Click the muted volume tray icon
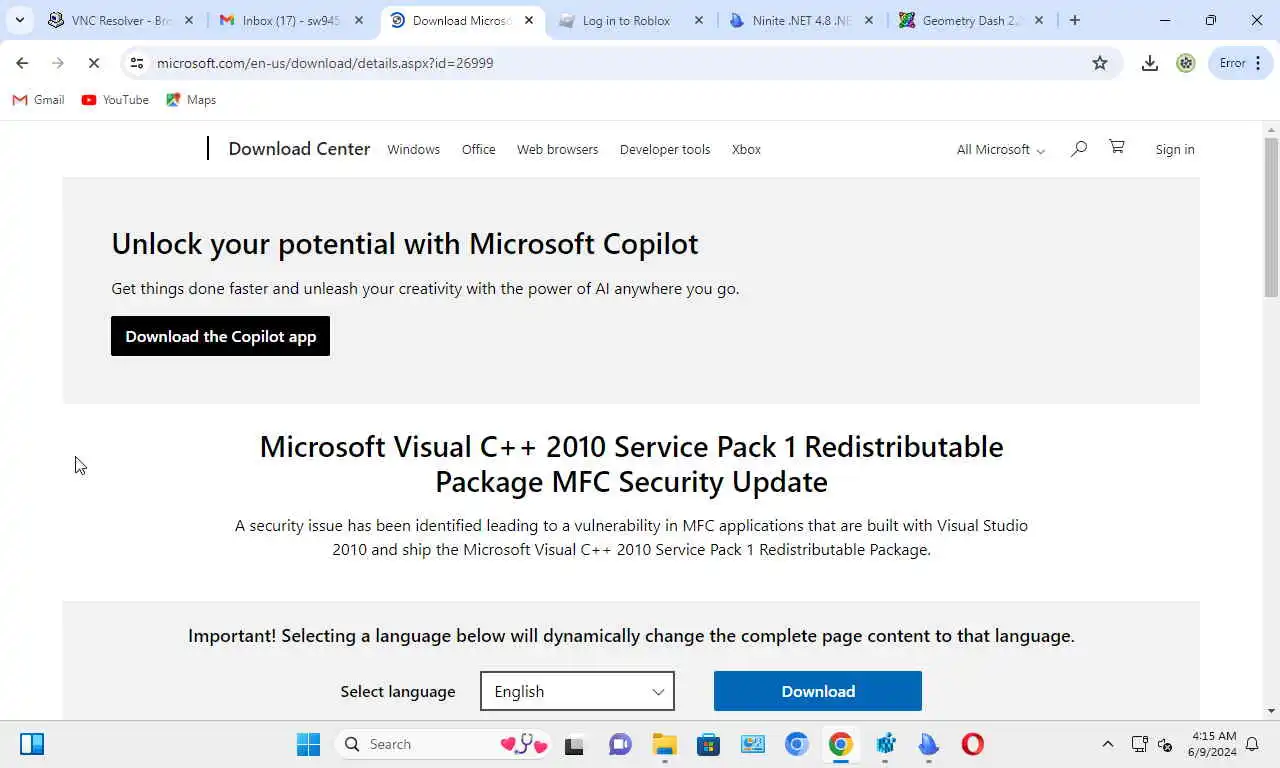Screen dimensions: 1280x768 pos(1164,744)
